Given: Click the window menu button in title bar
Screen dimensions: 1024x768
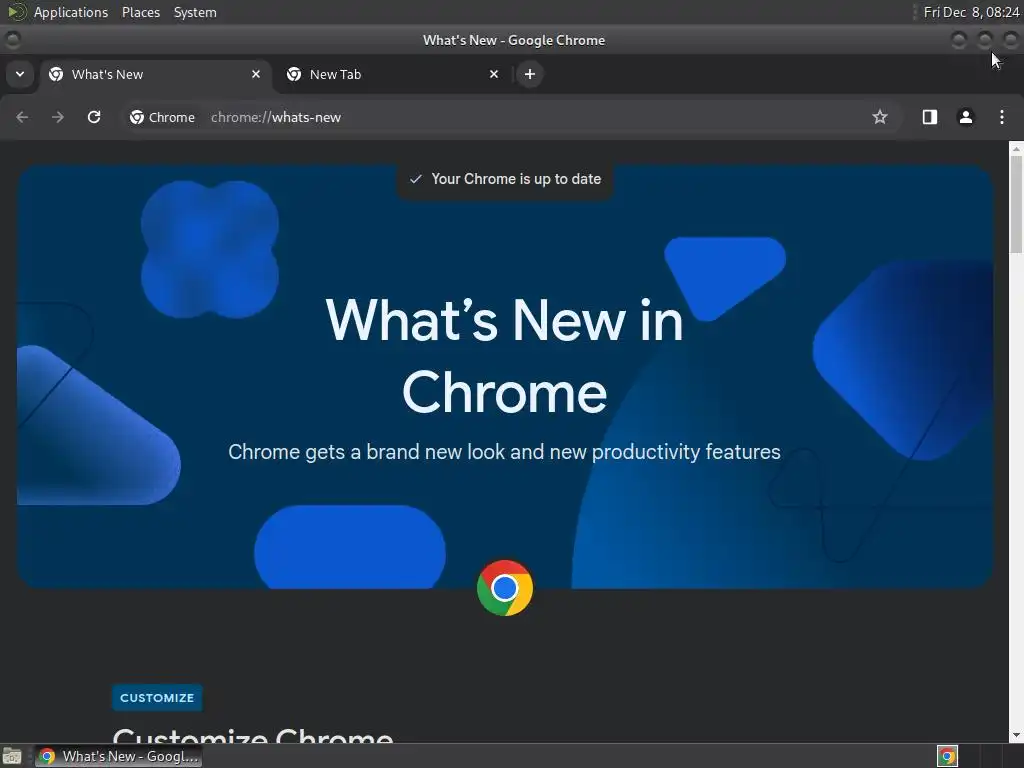Looking at the screenshot, I should pyautogui.click(x=12, y=40).
